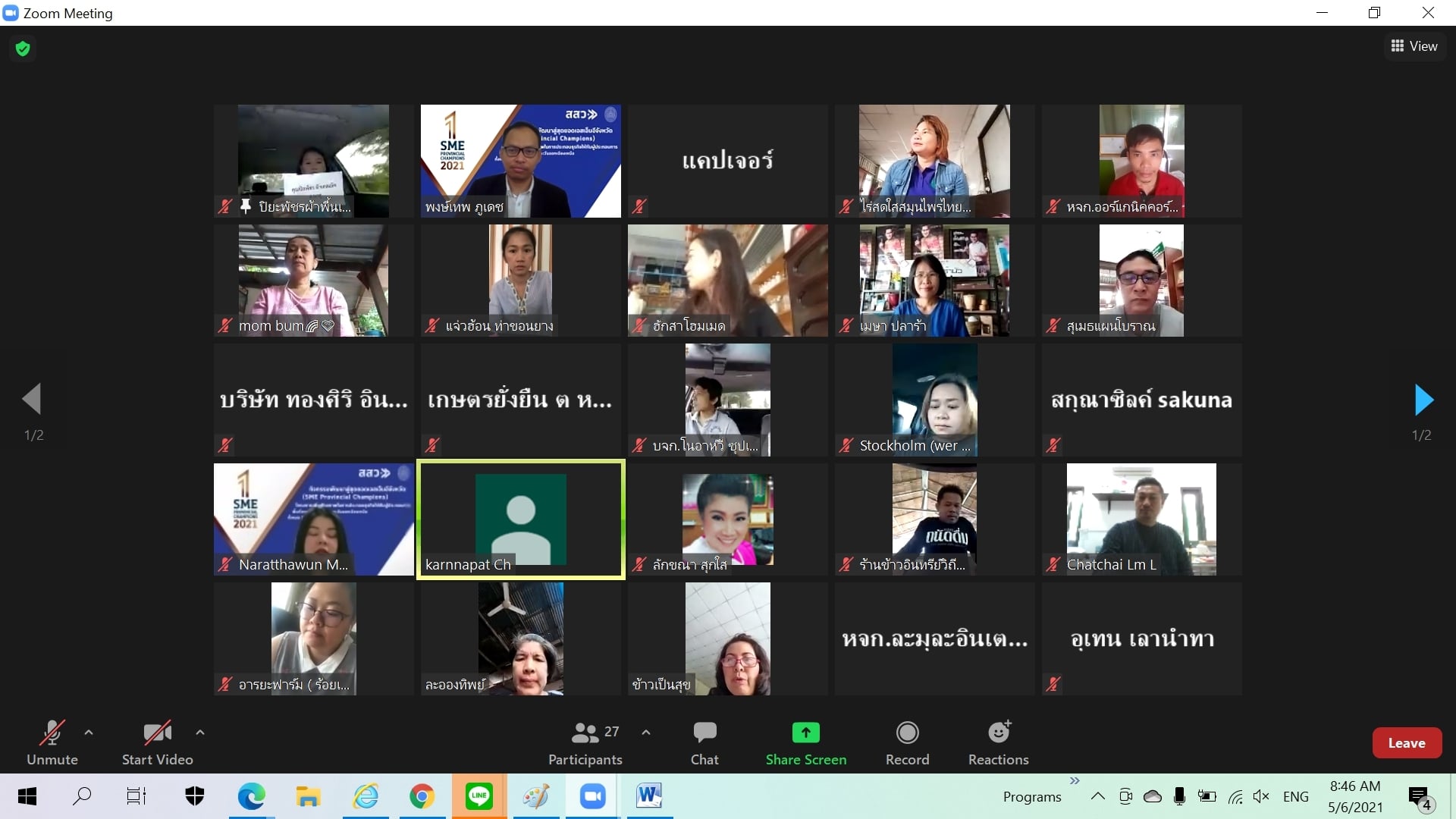Show hidden system tray icons

pos(1097,796)
